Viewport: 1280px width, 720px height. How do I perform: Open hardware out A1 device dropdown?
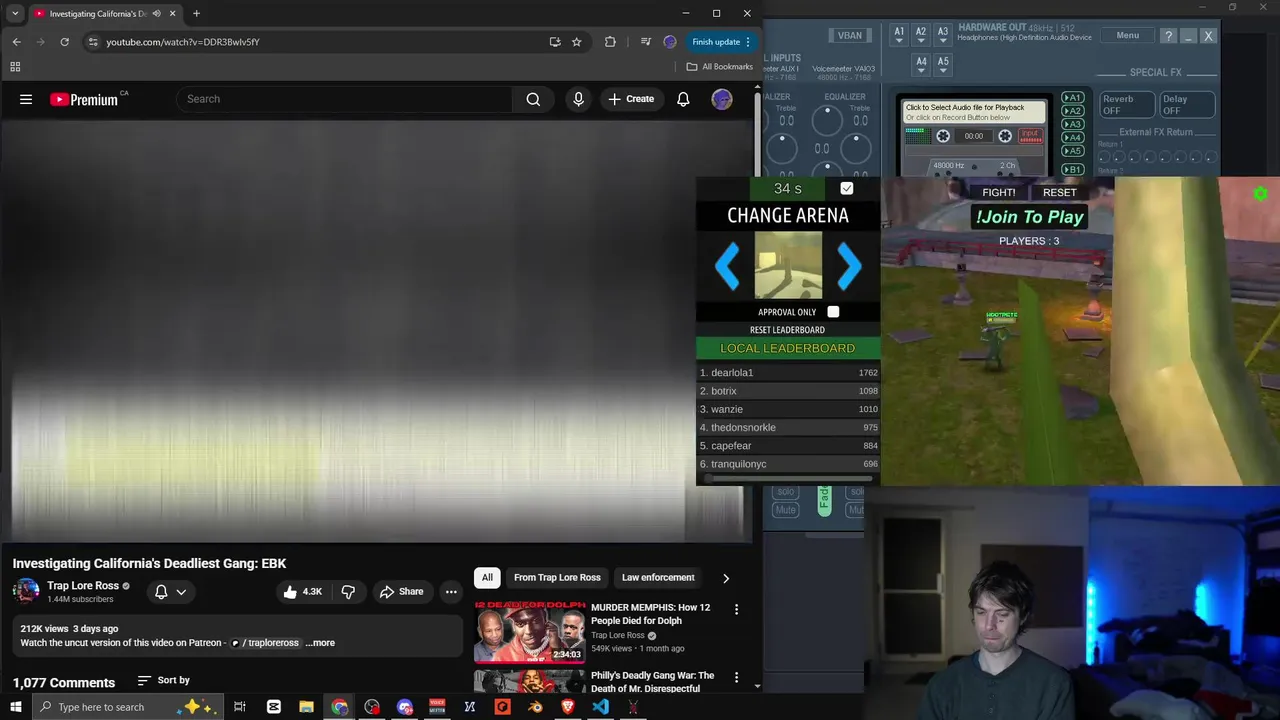(899, 35)
